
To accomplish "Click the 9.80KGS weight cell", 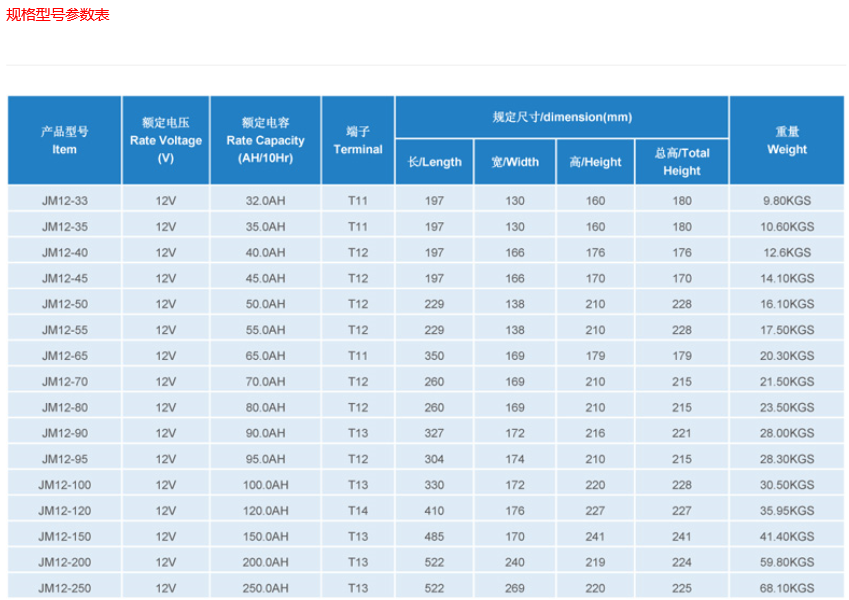I will [x=787, y=201].
